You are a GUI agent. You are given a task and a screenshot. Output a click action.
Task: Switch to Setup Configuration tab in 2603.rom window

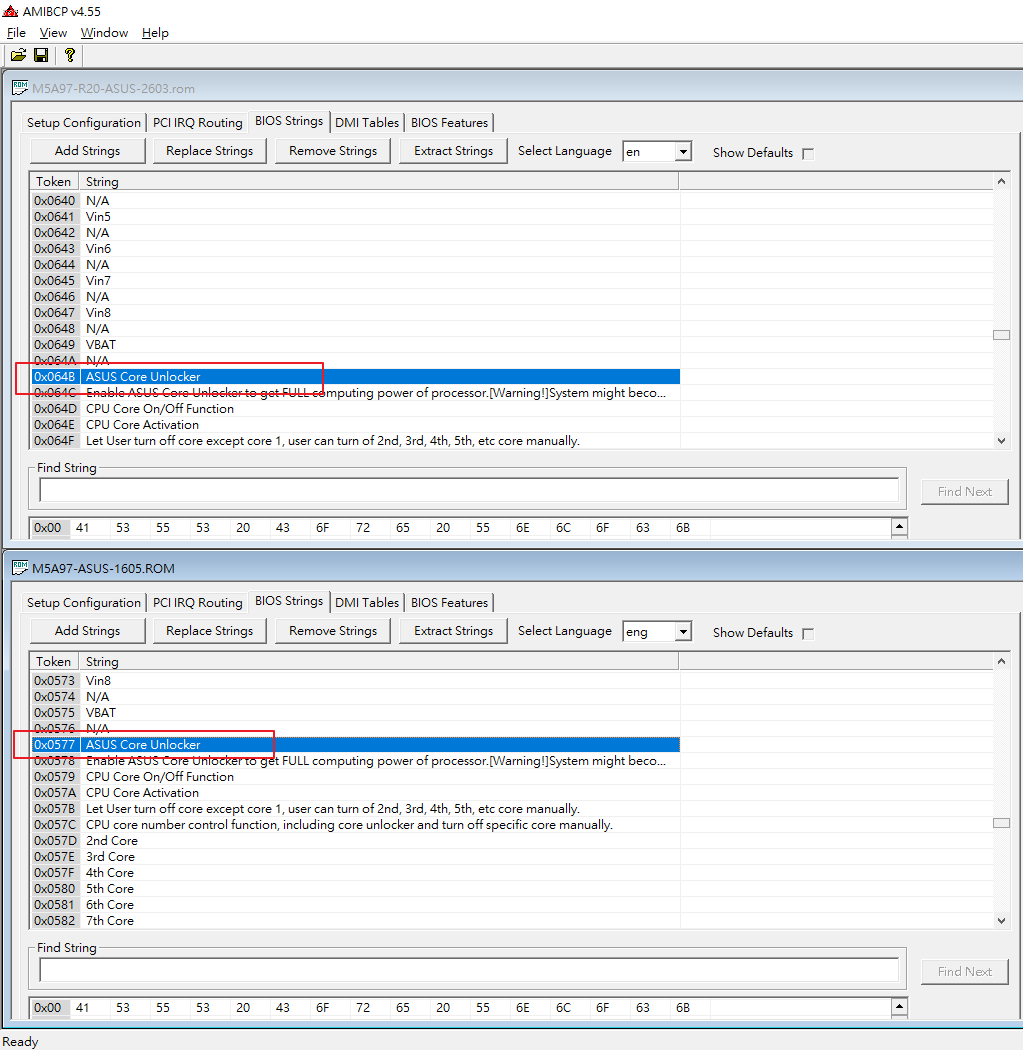[84, 123]
